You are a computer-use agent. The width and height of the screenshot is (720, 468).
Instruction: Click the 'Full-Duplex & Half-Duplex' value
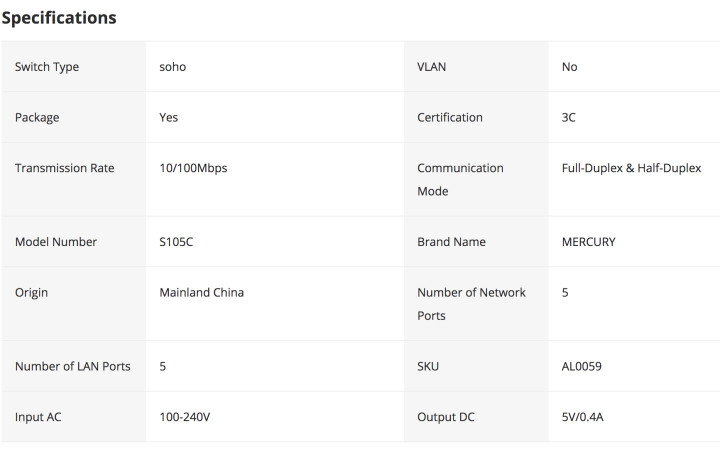click(x=631, y=168)
